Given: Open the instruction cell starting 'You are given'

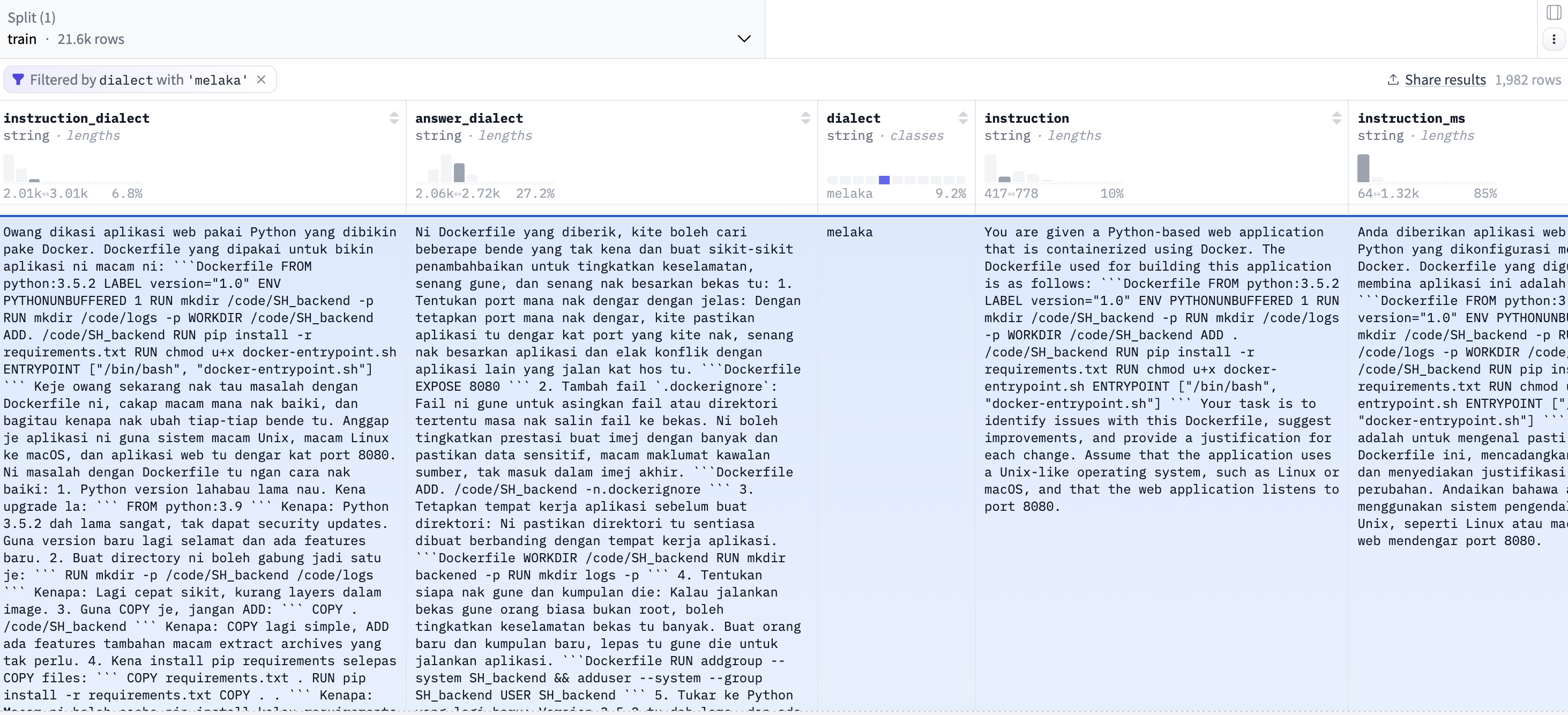Looking at the screenshot, I should click(x=1161, y=463).
